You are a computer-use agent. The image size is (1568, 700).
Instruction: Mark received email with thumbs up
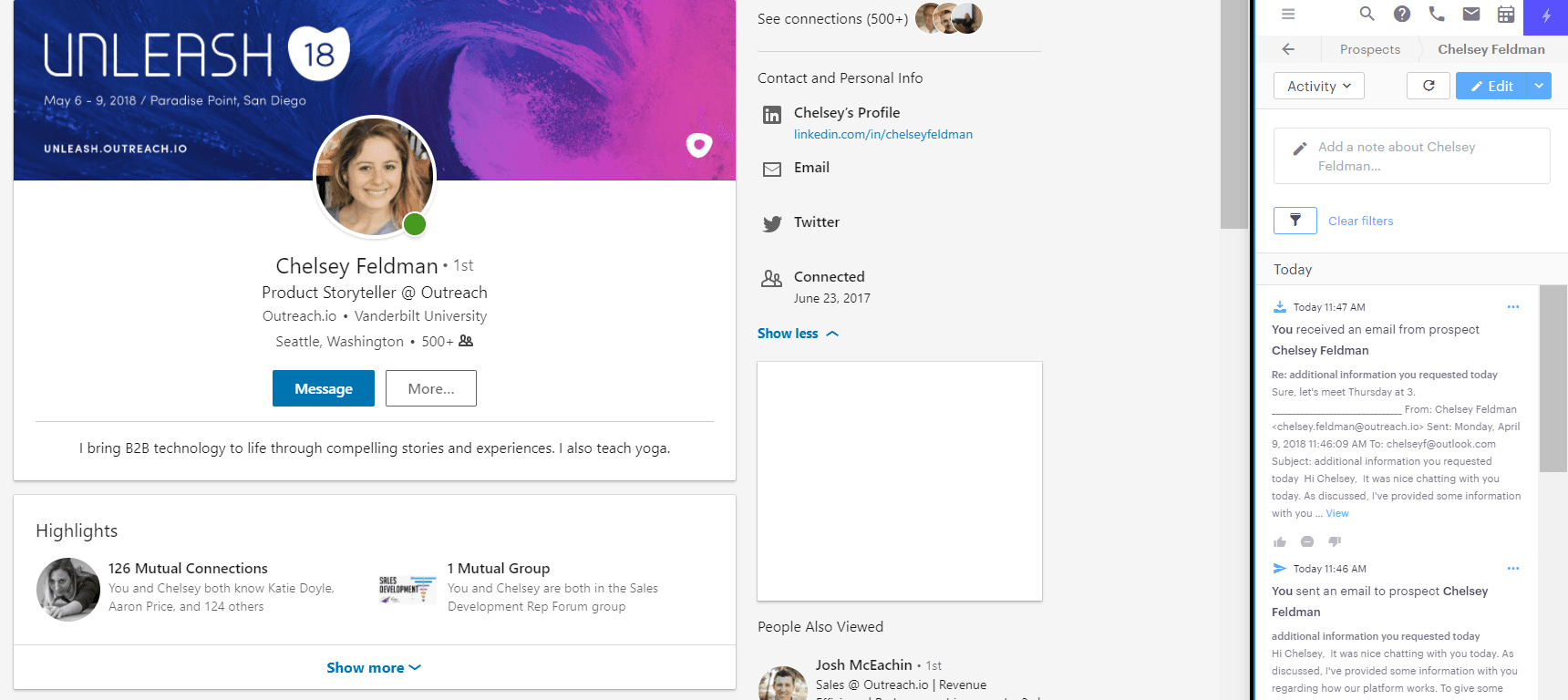tap(1280, 542)
